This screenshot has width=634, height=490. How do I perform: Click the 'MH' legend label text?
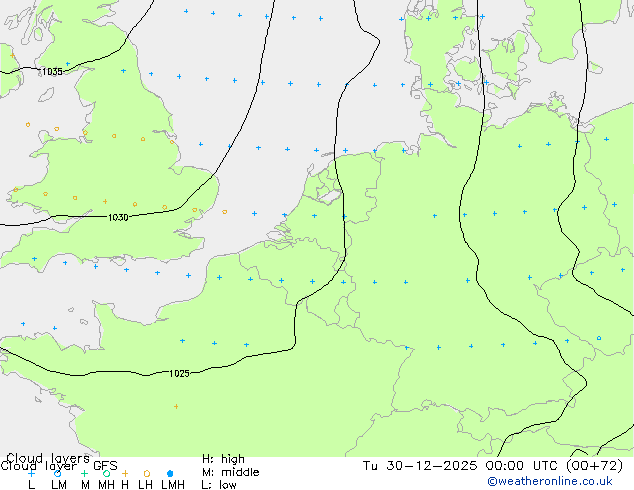pyautogui.click(x=106, y=484)
